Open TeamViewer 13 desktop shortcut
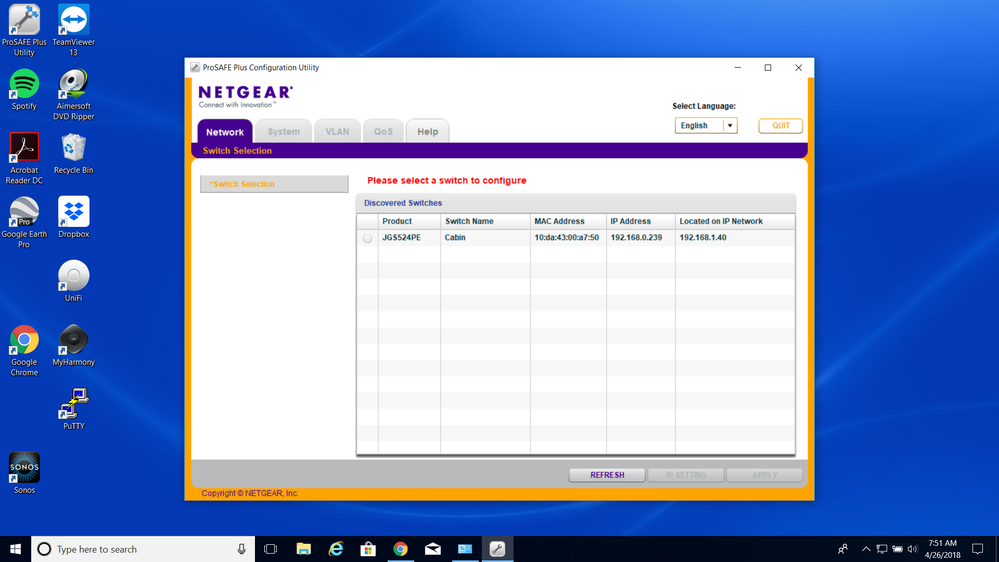 click(73, 30)
